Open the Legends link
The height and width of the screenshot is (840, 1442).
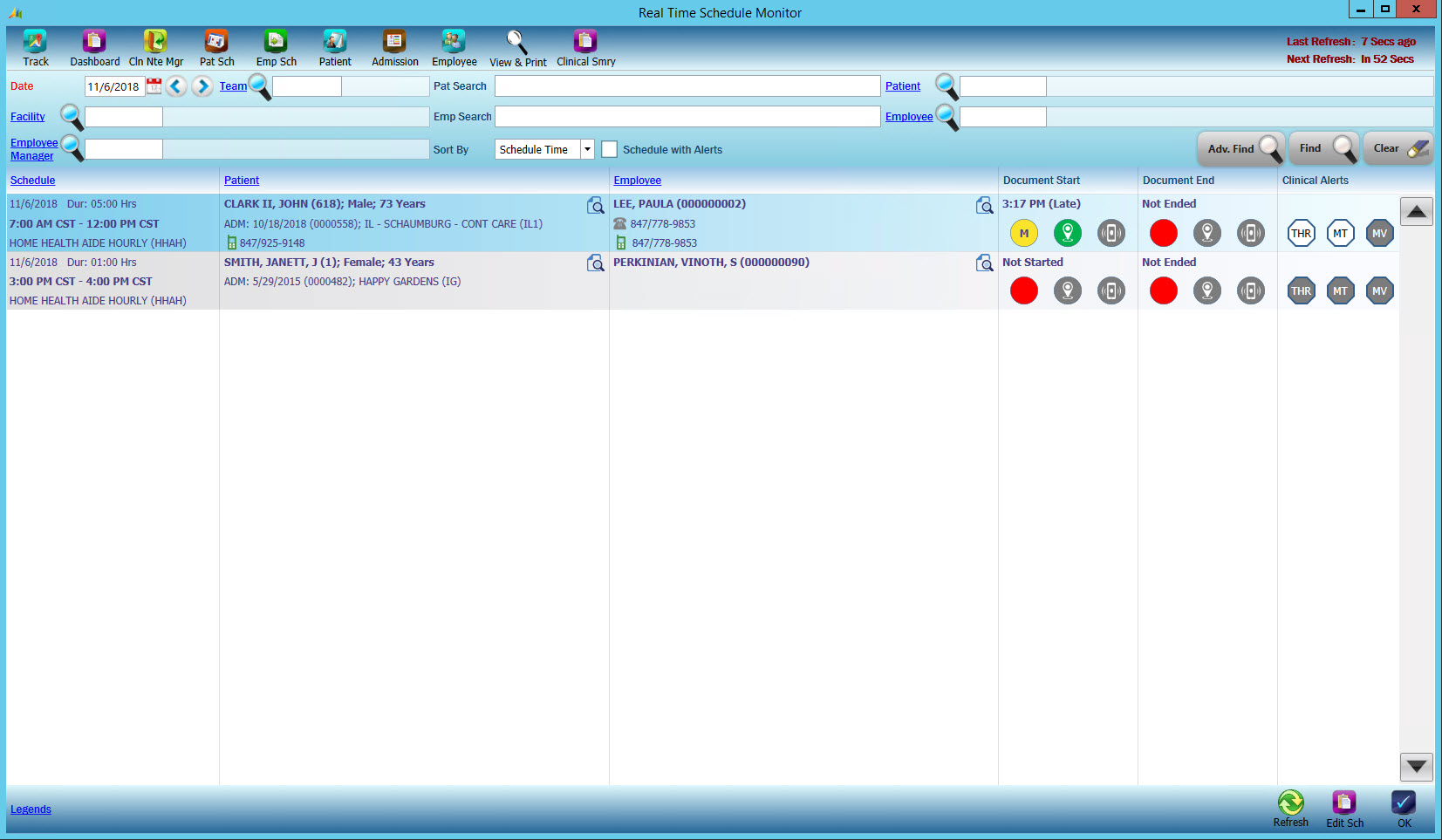click(x=30, y=809)
